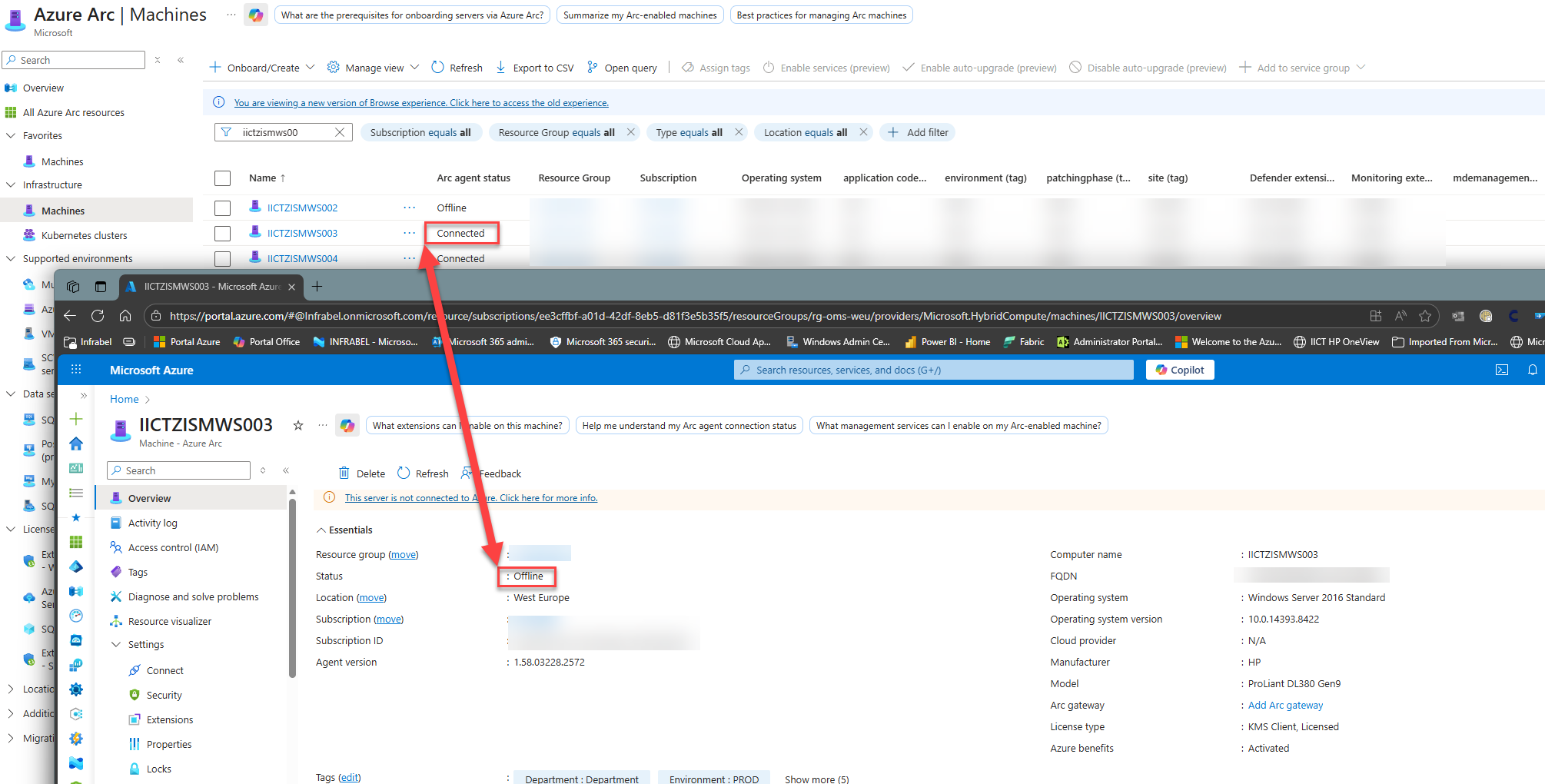The width and height of the screenshot is (1545, 784).
Task: Open the IICTZISMWS004 machine link
Action: pyautogui.click(x=303, y=259)
